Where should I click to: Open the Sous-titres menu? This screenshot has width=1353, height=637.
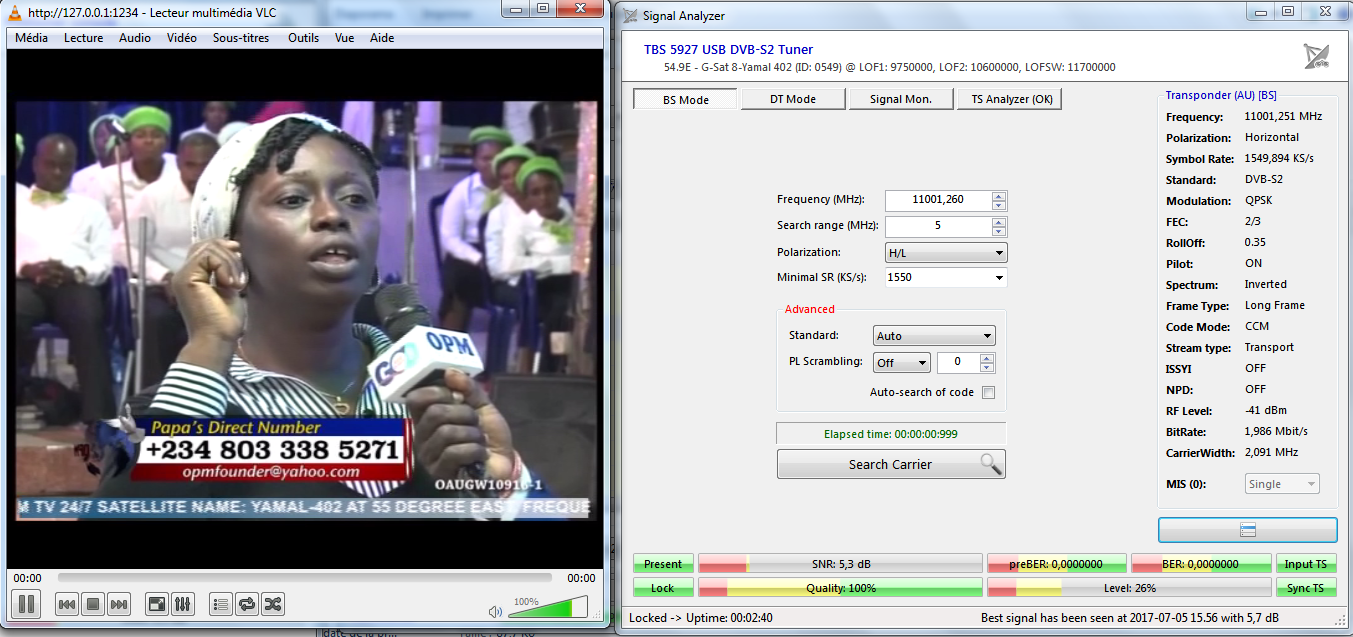239,38
